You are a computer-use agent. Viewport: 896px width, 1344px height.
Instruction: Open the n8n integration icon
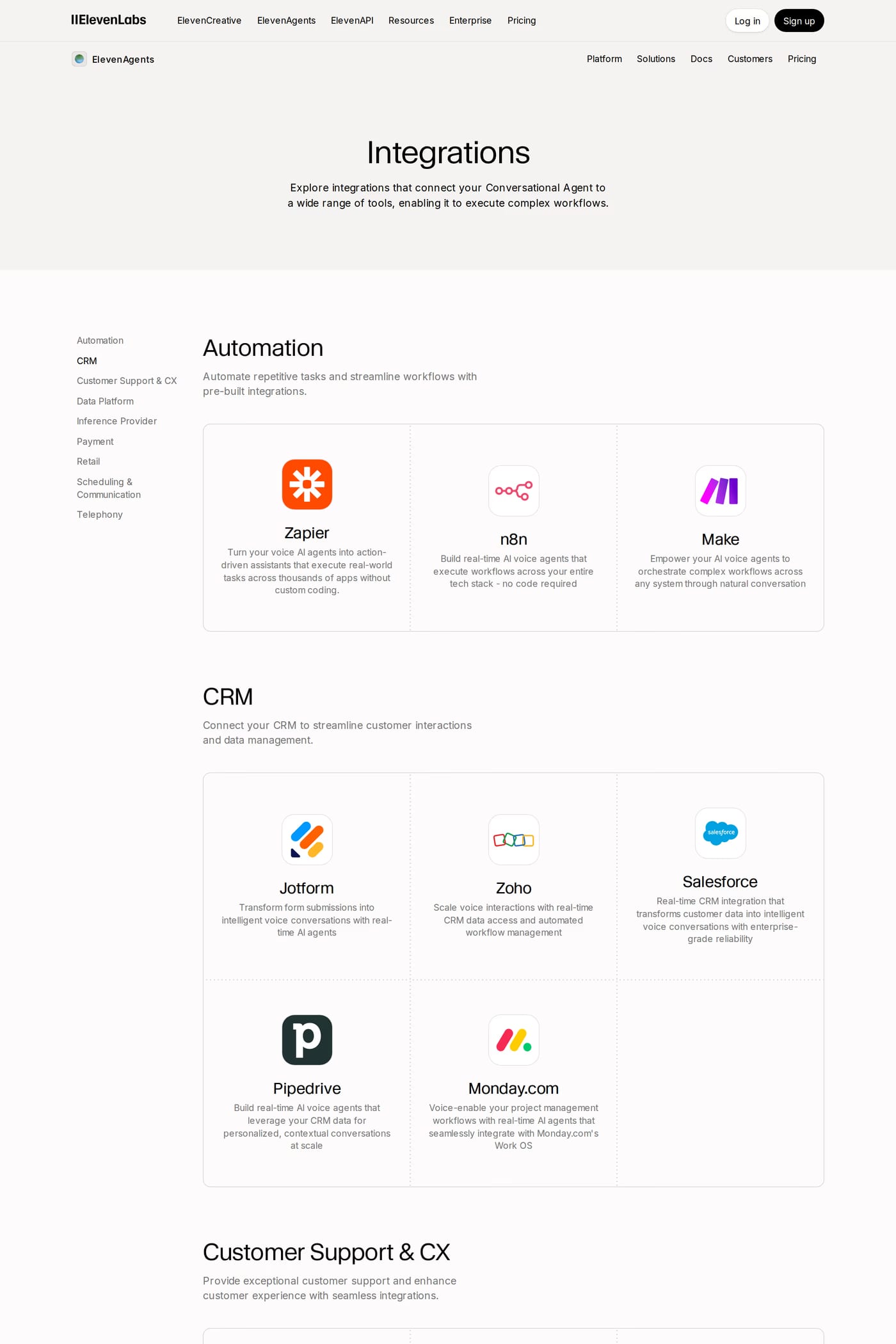(514, 491)
